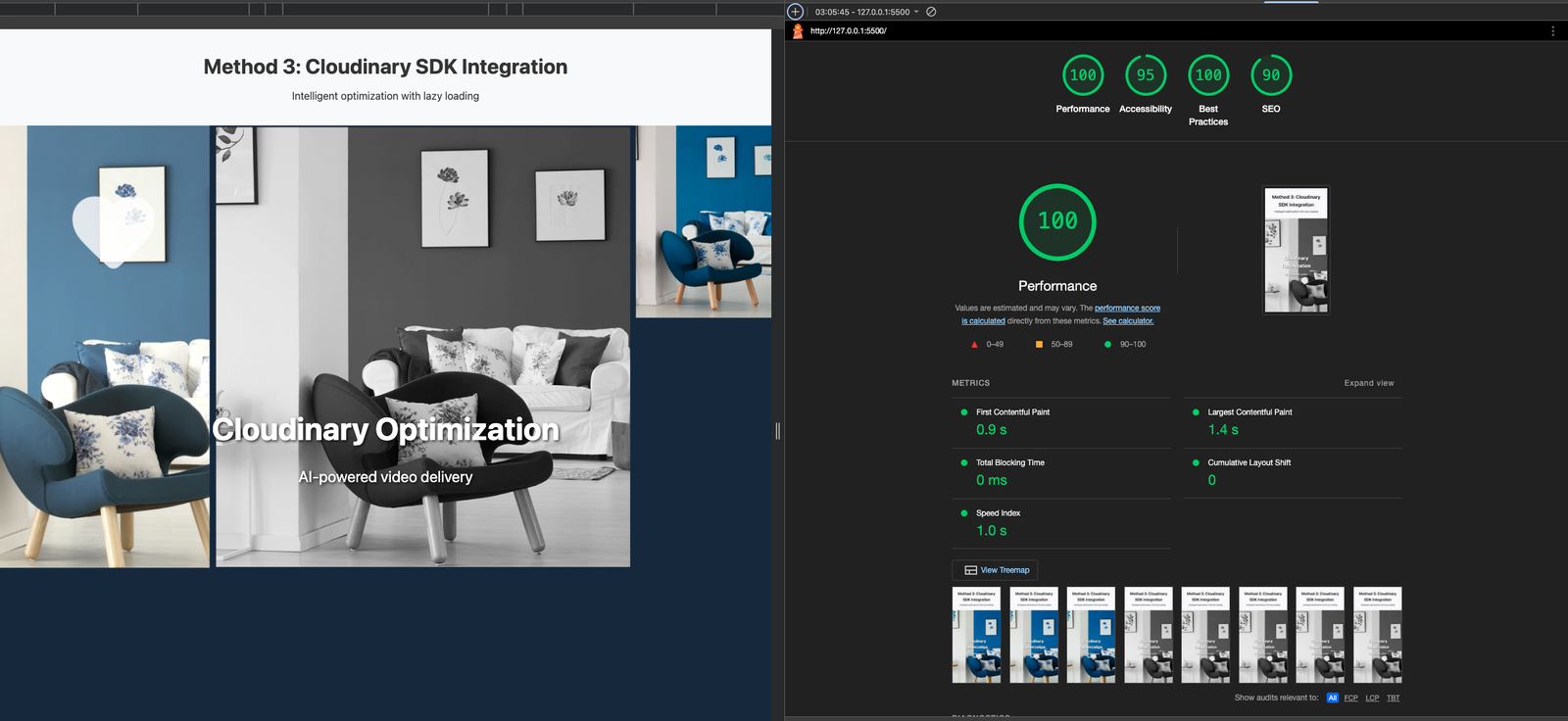
Task: Click the orange square 50–89 legend marker
Action: pos(1039,345)
